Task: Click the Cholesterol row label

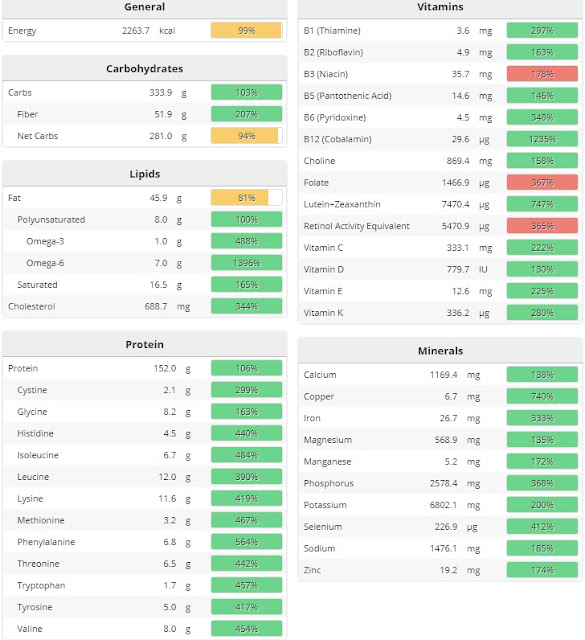Action: (x=31, y=307)
